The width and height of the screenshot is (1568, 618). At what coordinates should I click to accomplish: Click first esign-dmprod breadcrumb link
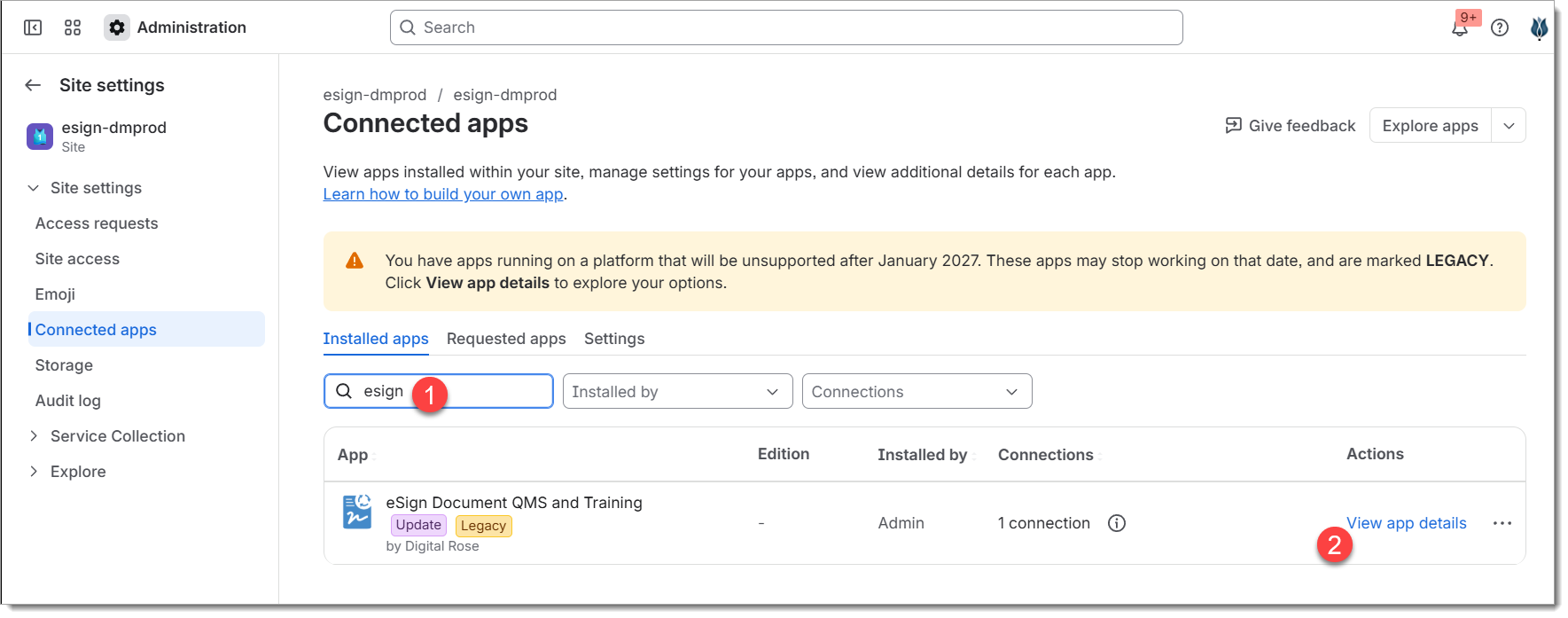pos(375,95)
